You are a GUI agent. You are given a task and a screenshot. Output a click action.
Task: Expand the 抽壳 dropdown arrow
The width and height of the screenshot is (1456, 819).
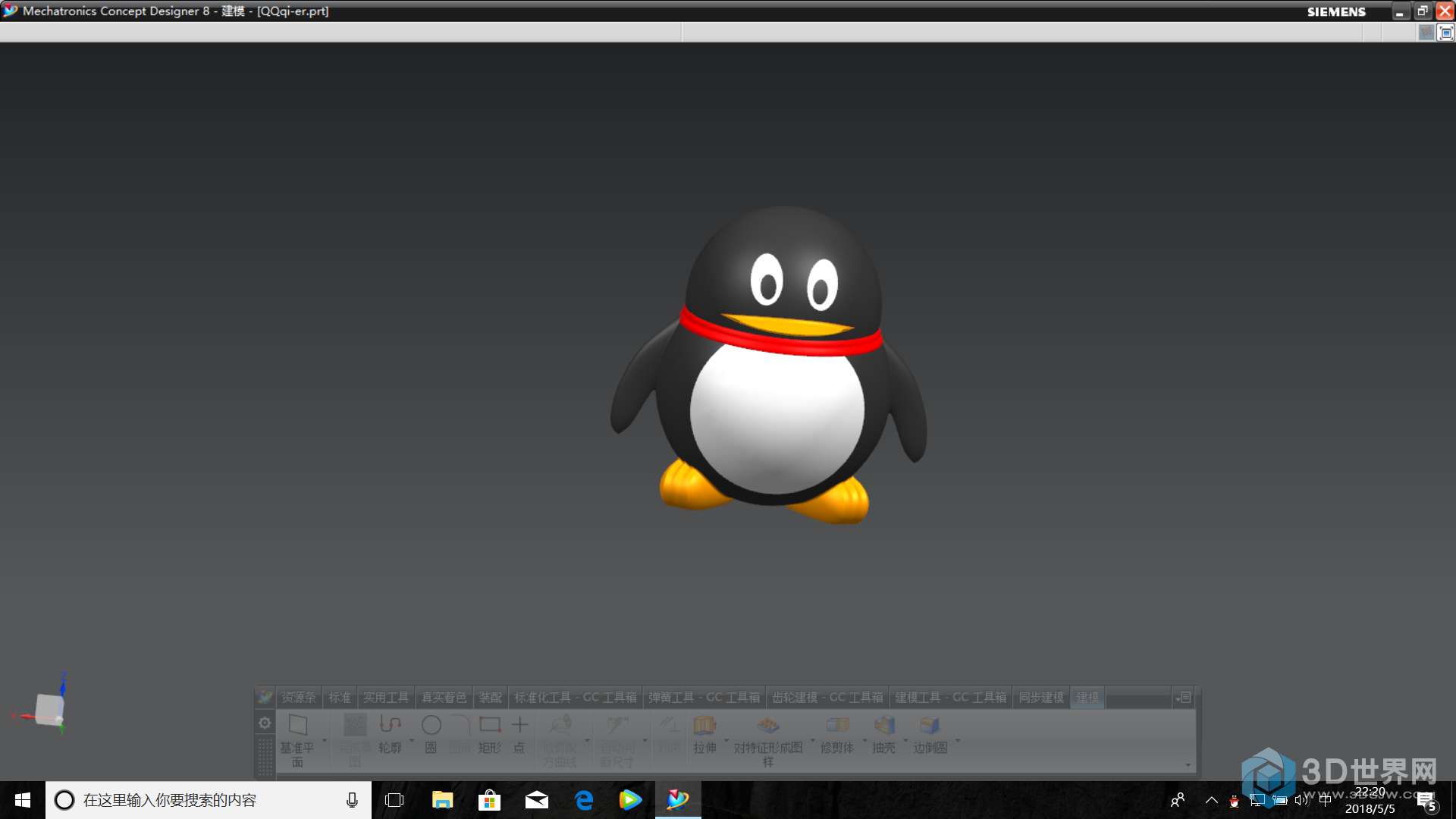tap(905, 740)
